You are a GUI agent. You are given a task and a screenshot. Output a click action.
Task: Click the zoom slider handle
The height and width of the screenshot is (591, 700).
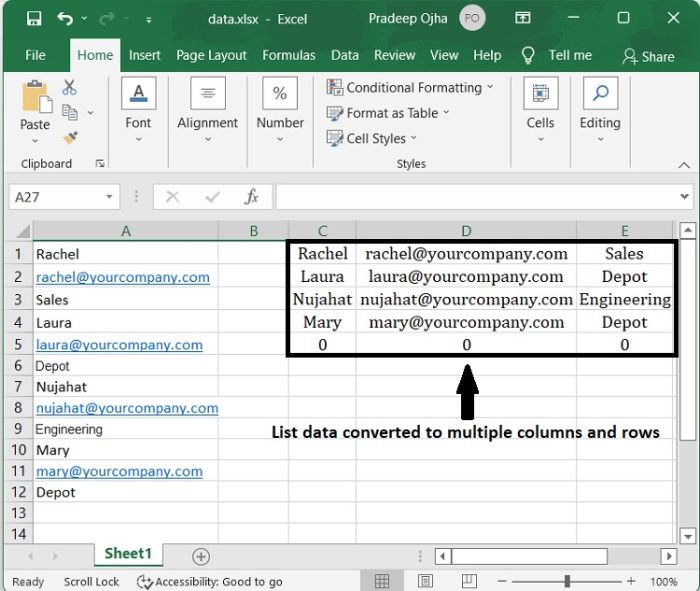point(567,581)
